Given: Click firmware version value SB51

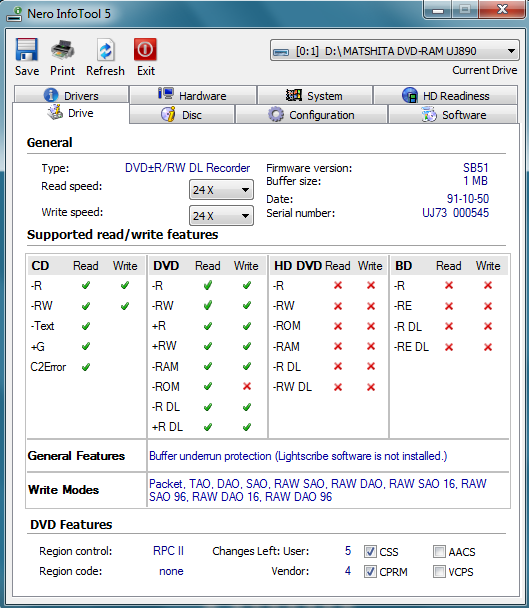Looking at the screenshot, I should pyautogui.click(x=475, y=168).
